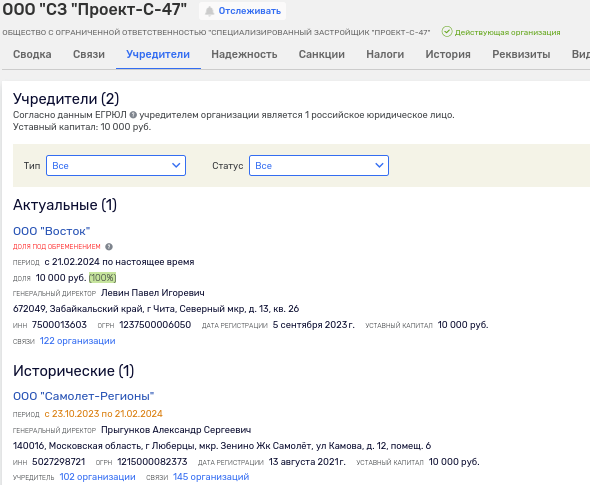Click the chevron arrow in Тип combo box

tap(176, 165)
